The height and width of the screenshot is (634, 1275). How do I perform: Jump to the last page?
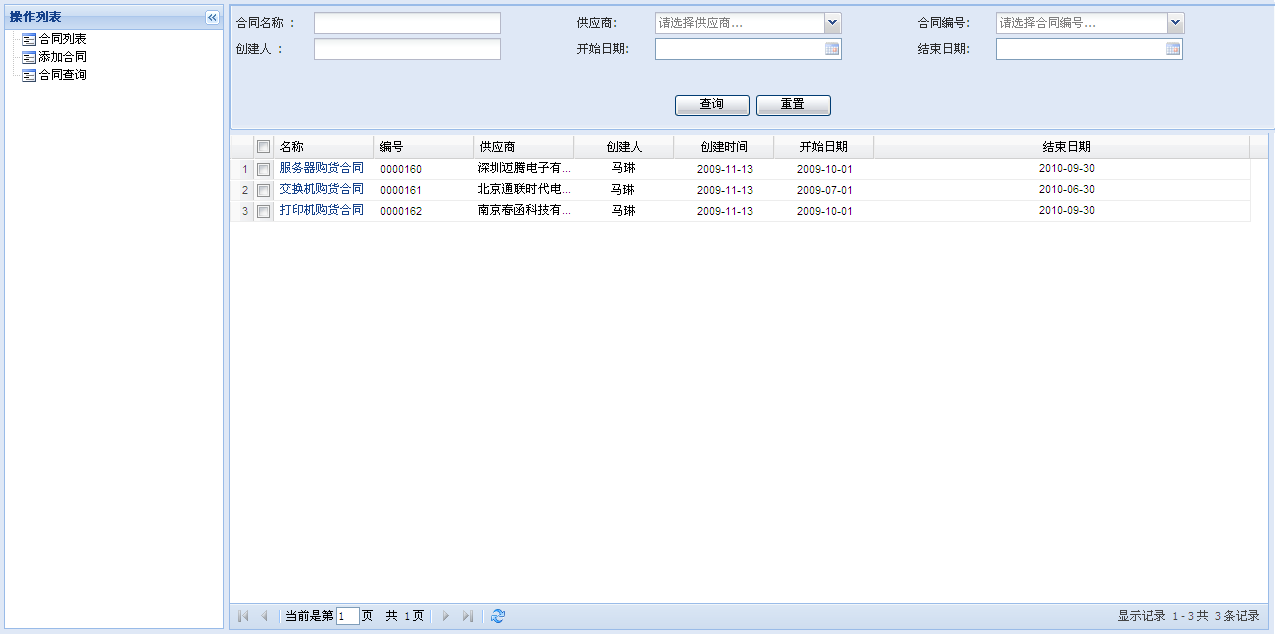pyautogui.click(x=467, y=616)
